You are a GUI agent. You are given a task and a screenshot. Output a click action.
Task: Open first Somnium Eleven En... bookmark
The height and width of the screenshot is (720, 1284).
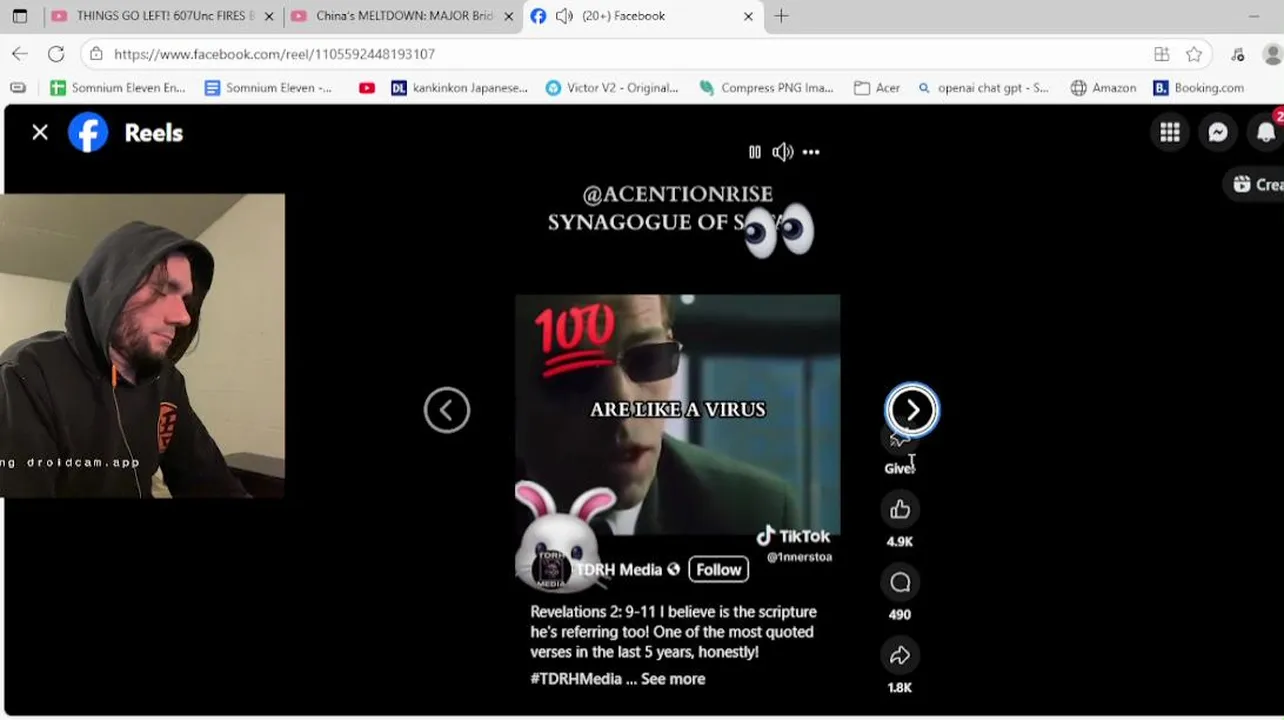pos(118,88)
